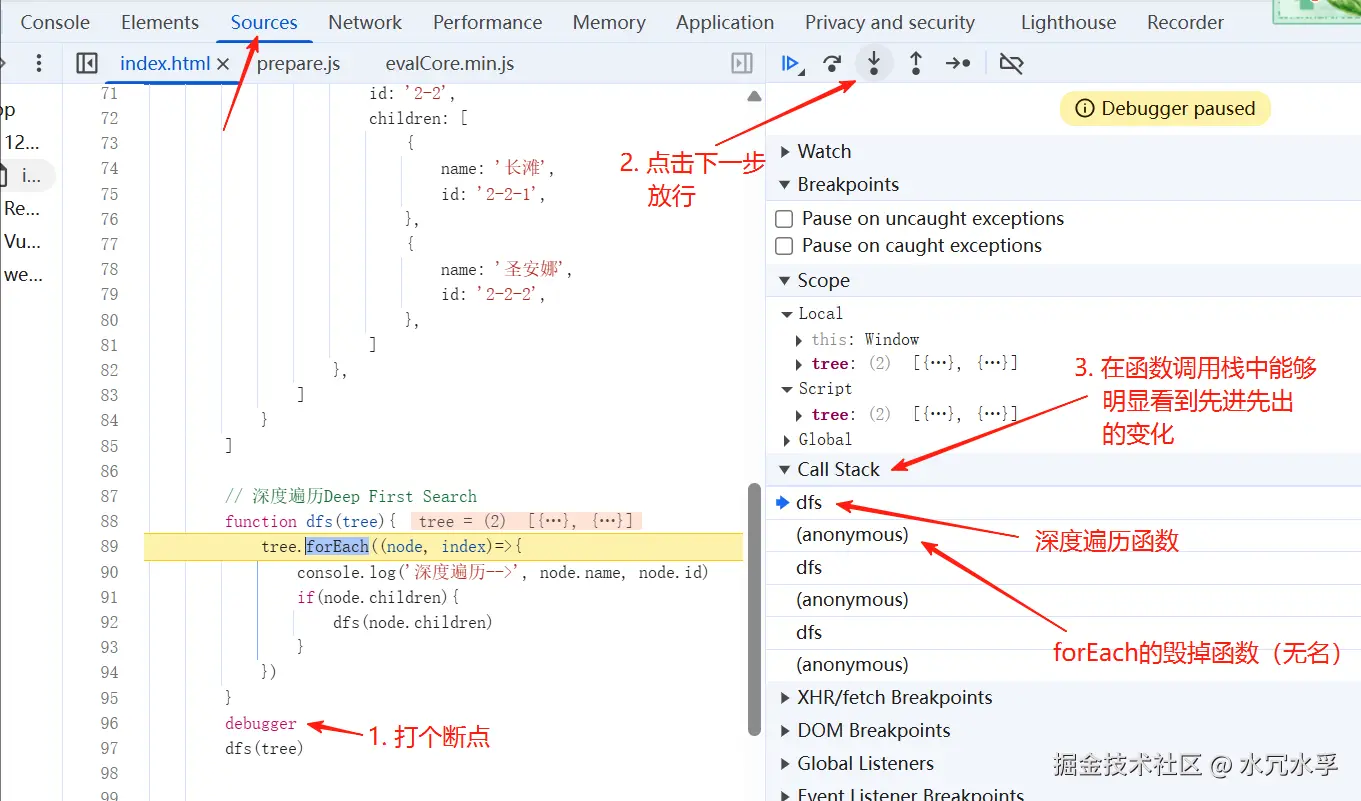This screenshot has width=1361, height=801.
Task: Click the Step icon with arrow and dot
Action: pos(958,64)
